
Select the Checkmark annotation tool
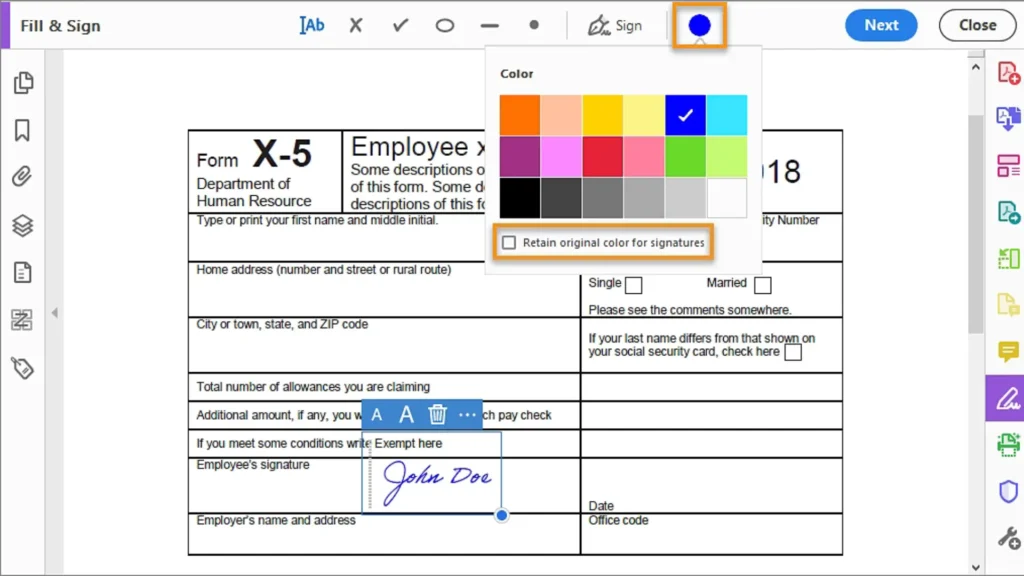(x=399, y=25)
